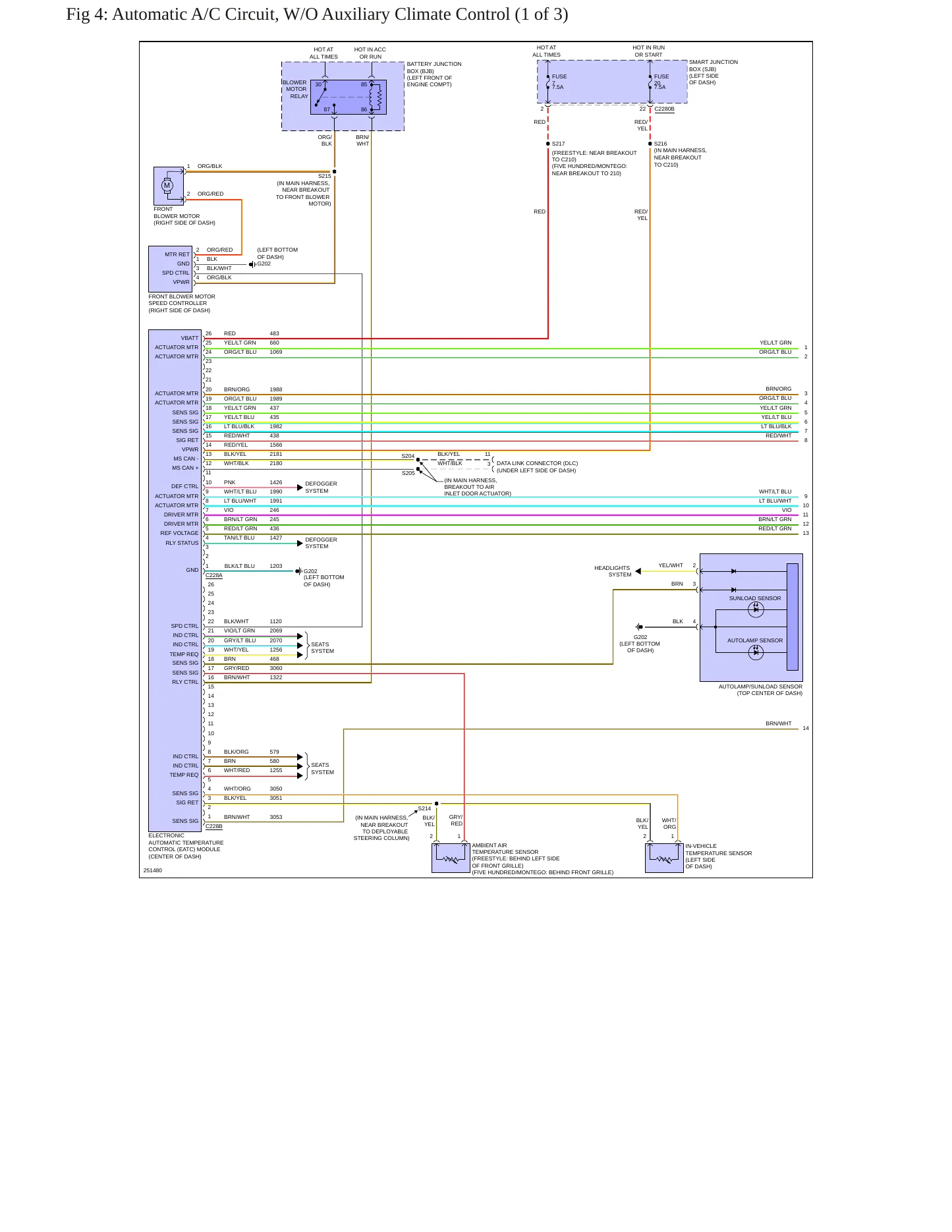Click the 'BLOWER MOTOR RELAY' label

coord(296,90)
